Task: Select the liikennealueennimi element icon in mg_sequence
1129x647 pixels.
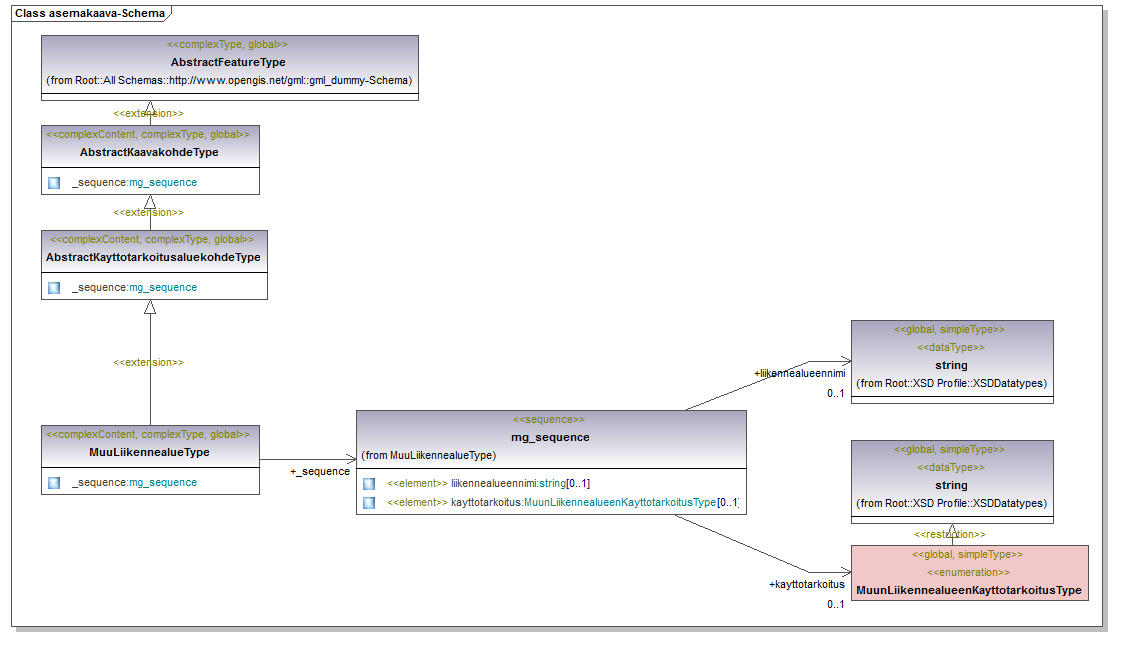Action: [369, 483]
